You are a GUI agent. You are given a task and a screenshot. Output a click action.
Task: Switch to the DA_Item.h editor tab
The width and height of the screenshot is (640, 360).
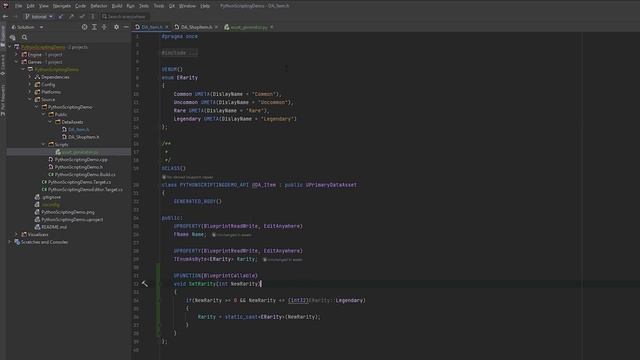point(152,27)
